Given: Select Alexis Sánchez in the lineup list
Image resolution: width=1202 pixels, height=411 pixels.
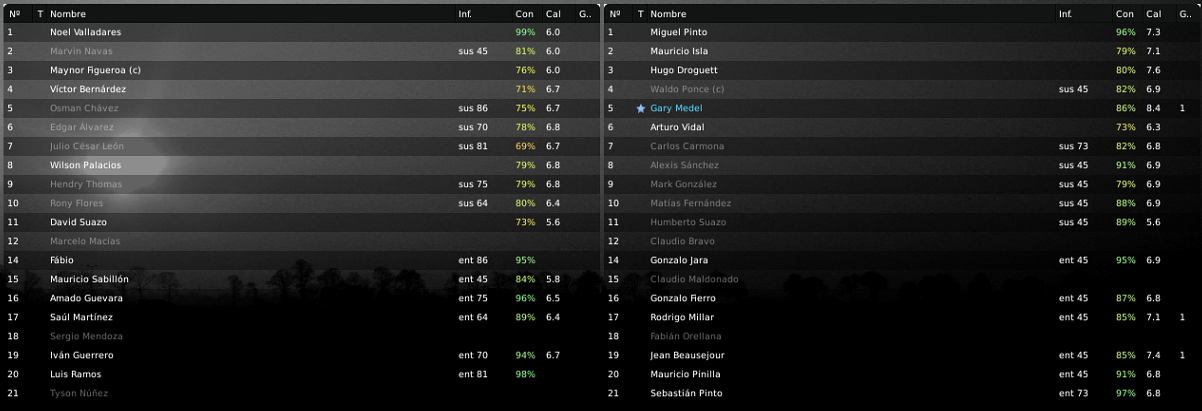Looking at the screenshot, I should point(684,165).
